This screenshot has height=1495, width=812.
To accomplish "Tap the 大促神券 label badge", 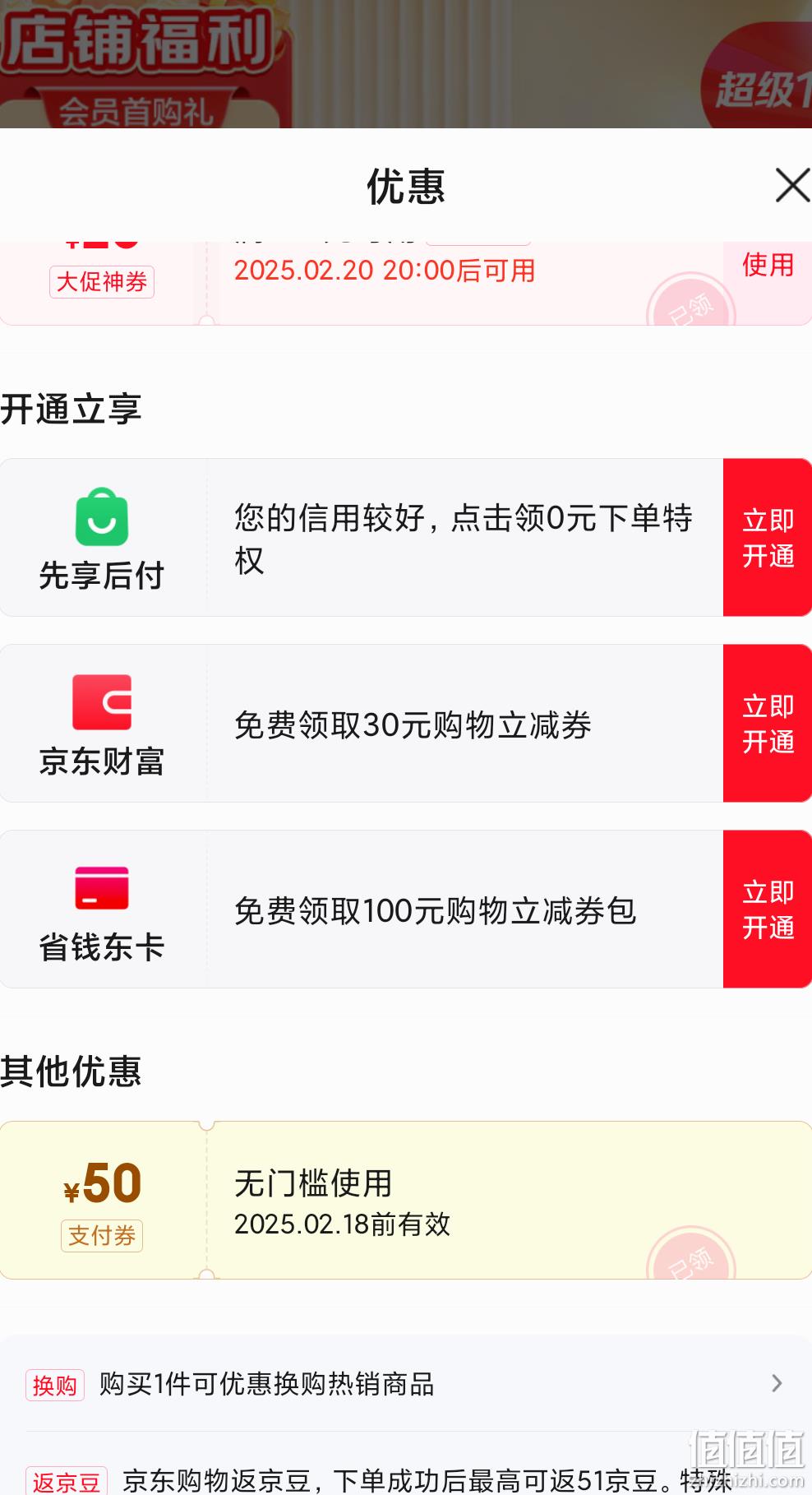I will point(102,282).
